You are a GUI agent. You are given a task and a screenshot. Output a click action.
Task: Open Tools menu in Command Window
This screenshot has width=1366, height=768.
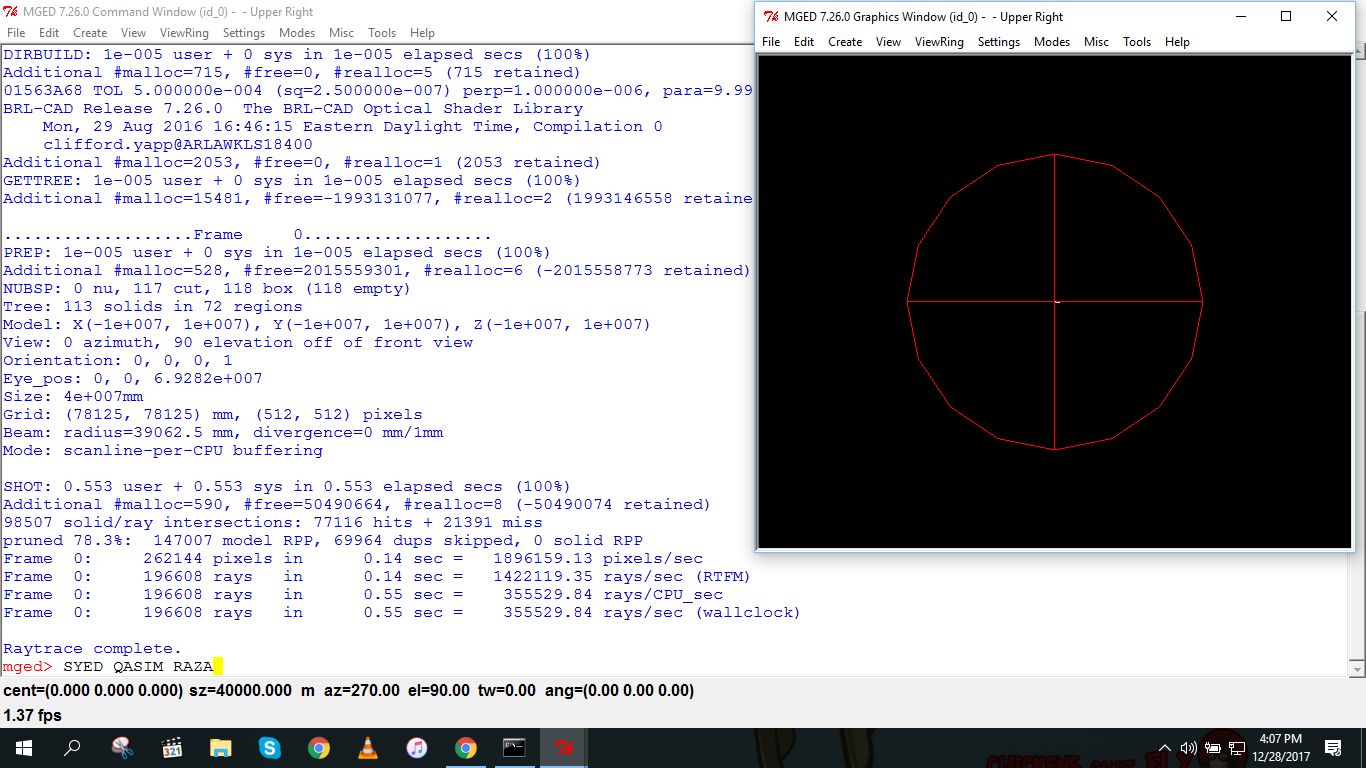click(382, 33)
